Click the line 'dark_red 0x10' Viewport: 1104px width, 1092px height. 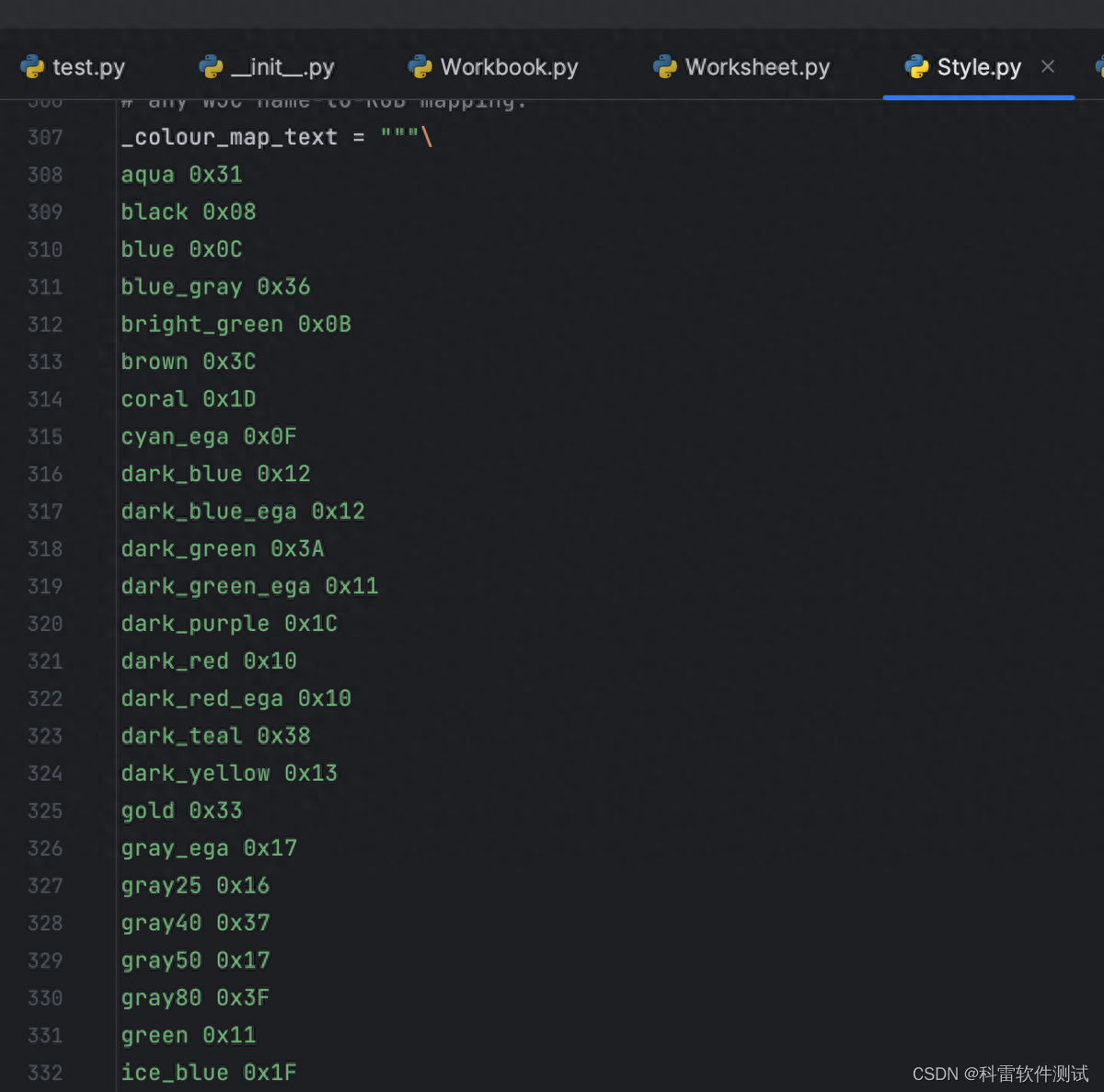209,661
